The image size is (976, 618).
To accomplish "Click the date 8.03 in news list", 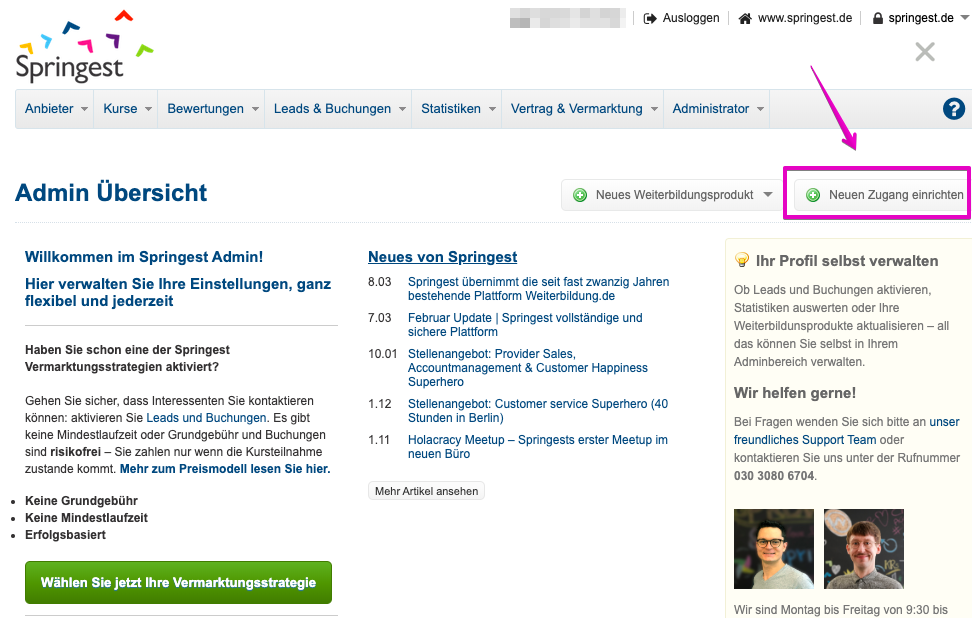I will point(379,282).
